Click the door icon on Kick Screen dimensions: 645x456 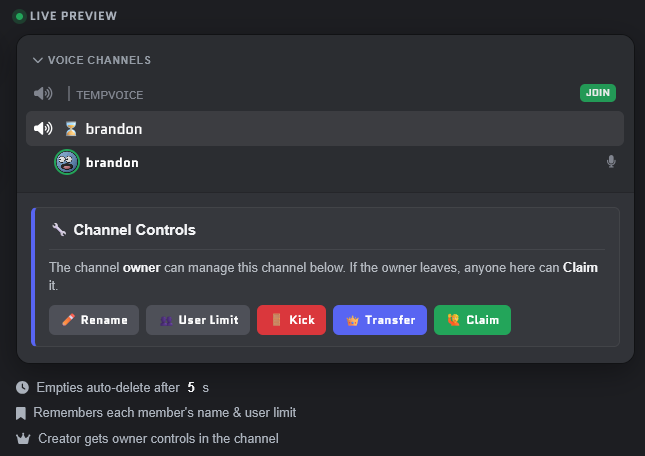click(276, 319)
